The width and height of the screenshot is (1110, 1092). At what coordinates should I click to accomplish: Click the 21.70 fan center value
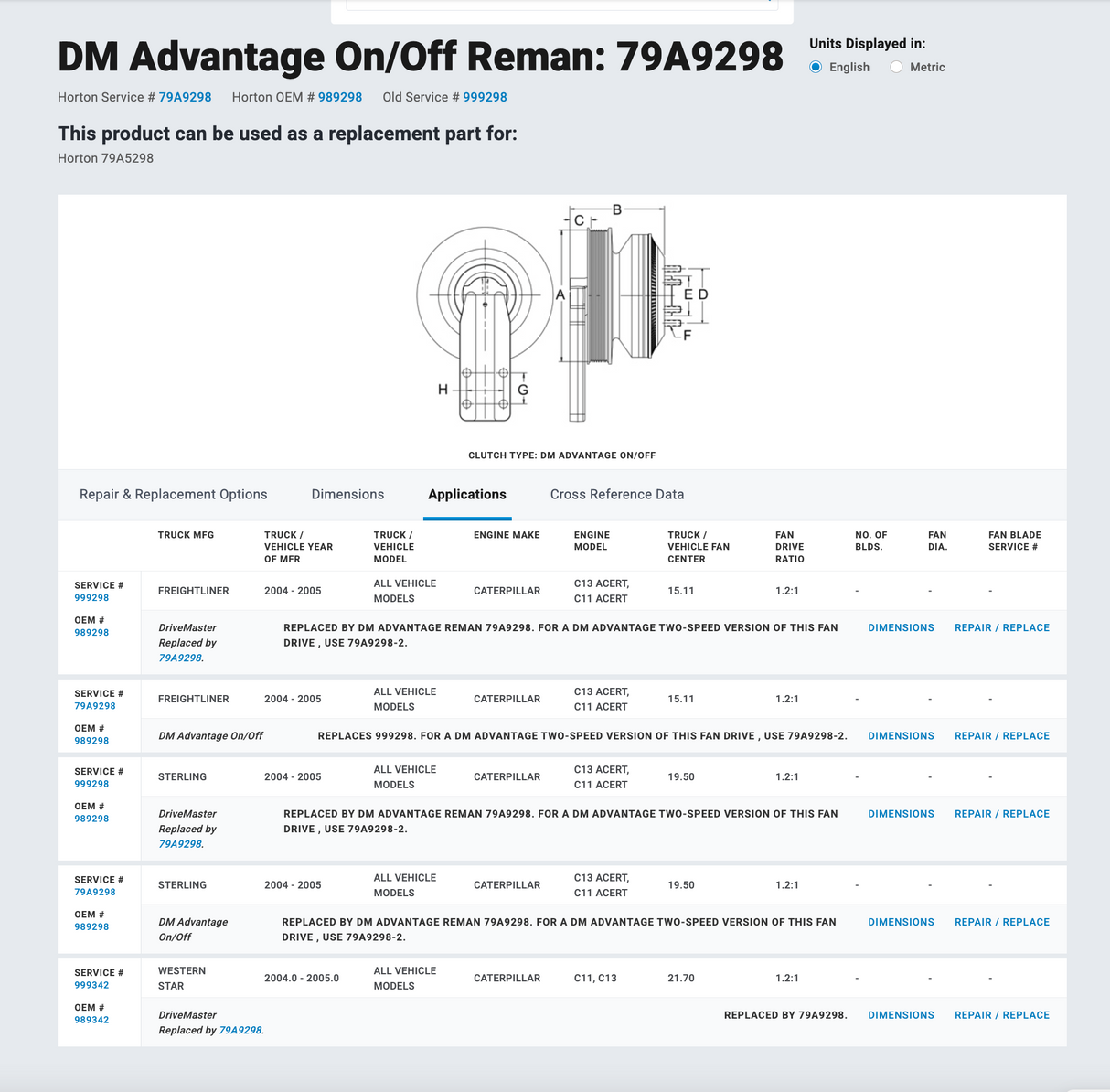681,978
